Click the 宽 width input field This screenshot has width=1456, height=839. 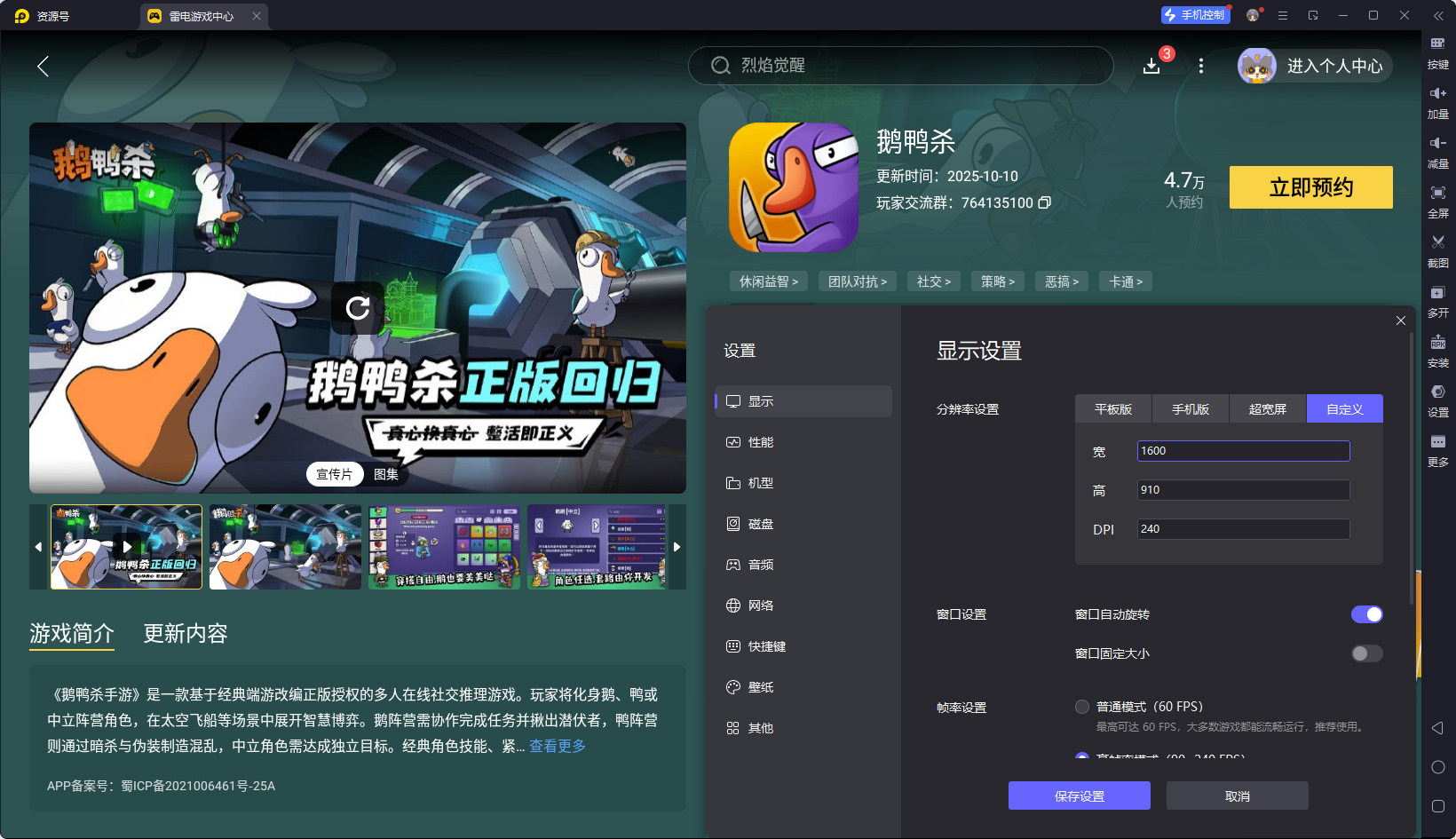click(x=1243, y=450)
